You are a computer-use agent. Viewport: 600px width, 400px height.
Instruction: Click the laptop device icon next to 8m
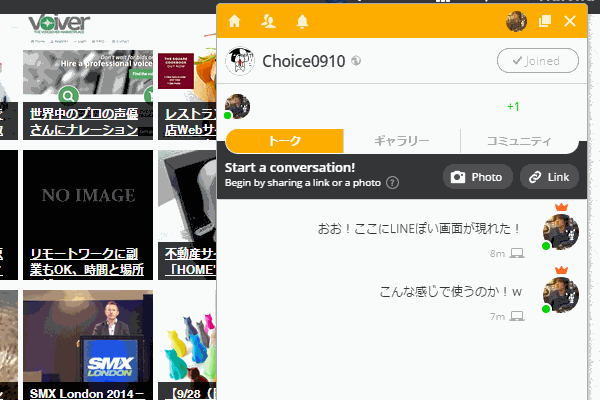pos(517,253)
